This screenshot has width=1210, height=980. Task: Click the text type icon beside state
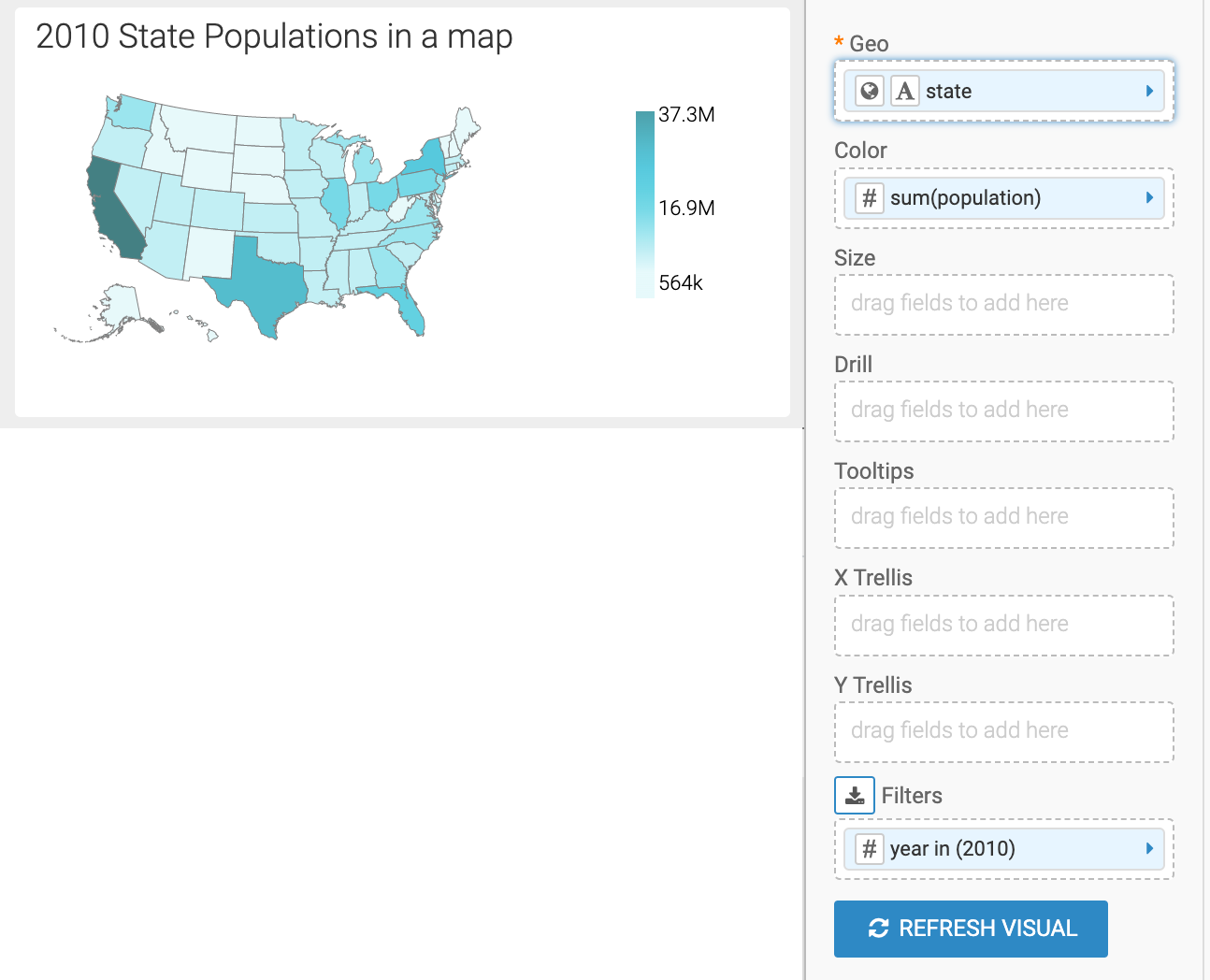pos(904,91)
